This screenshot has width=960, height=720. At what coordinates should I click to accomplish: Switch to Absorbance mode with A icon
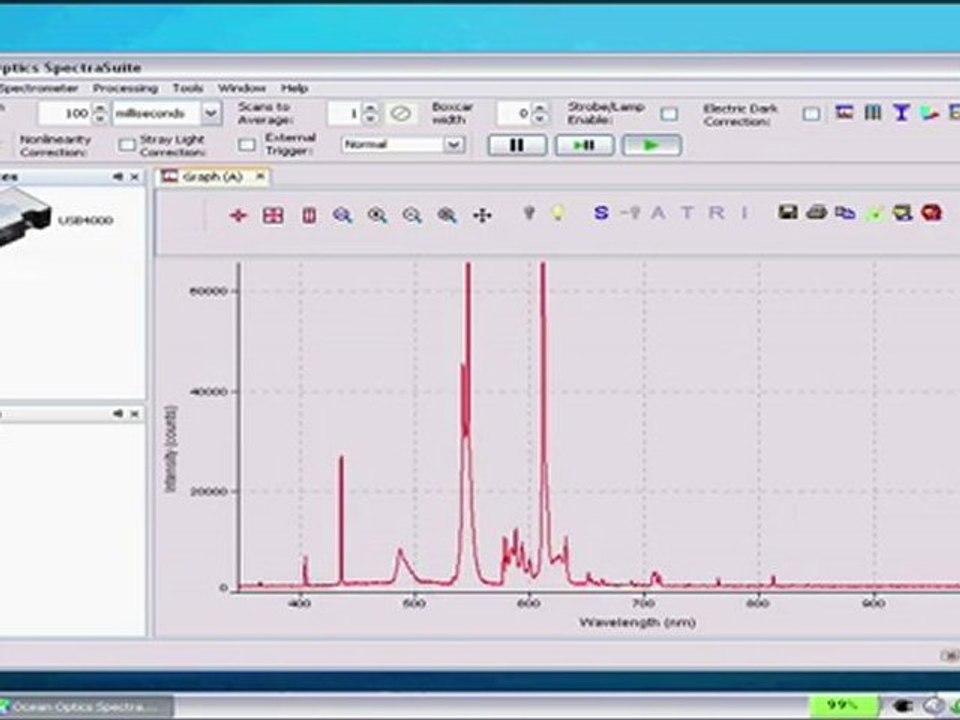[x=658, y=213]
